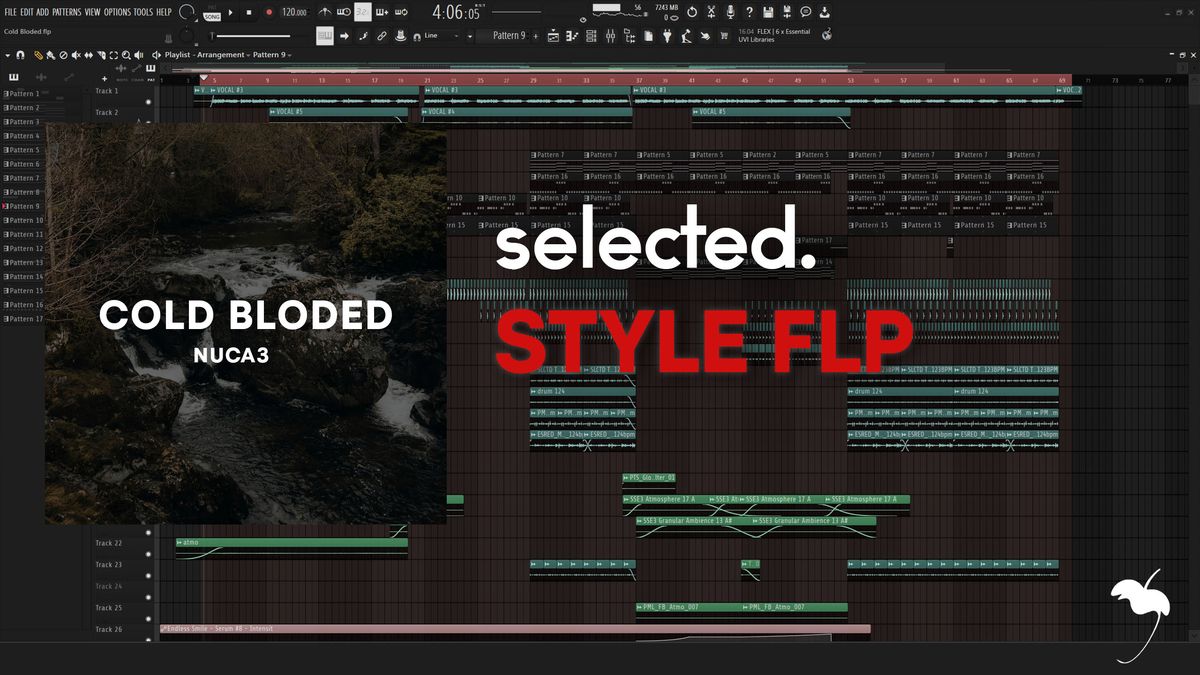Toggle mute dot on Track 1
The height and width of the screenshot is (675, 1200).
[x=149, y=101]
